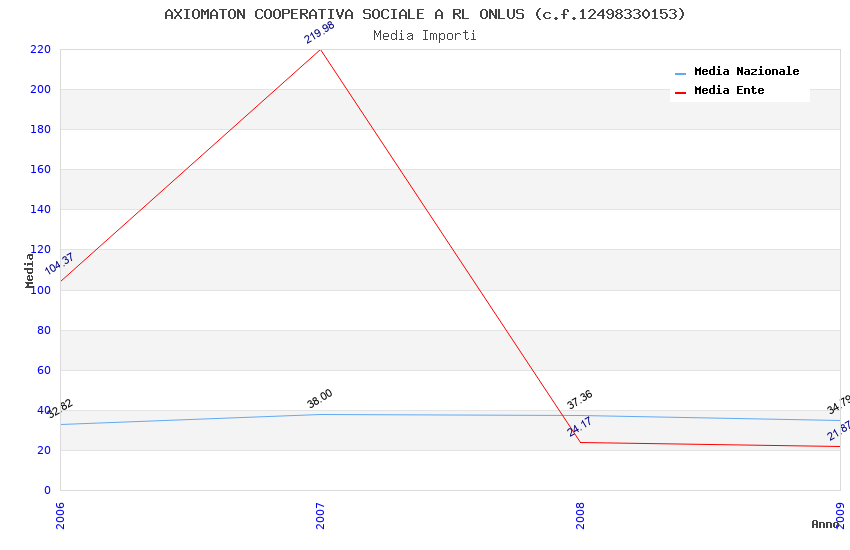Image resolution: width=850 pixels, height=550 pixels.
Task: Click the 20 y-axis tick label
Action: (x=44, y=450)
